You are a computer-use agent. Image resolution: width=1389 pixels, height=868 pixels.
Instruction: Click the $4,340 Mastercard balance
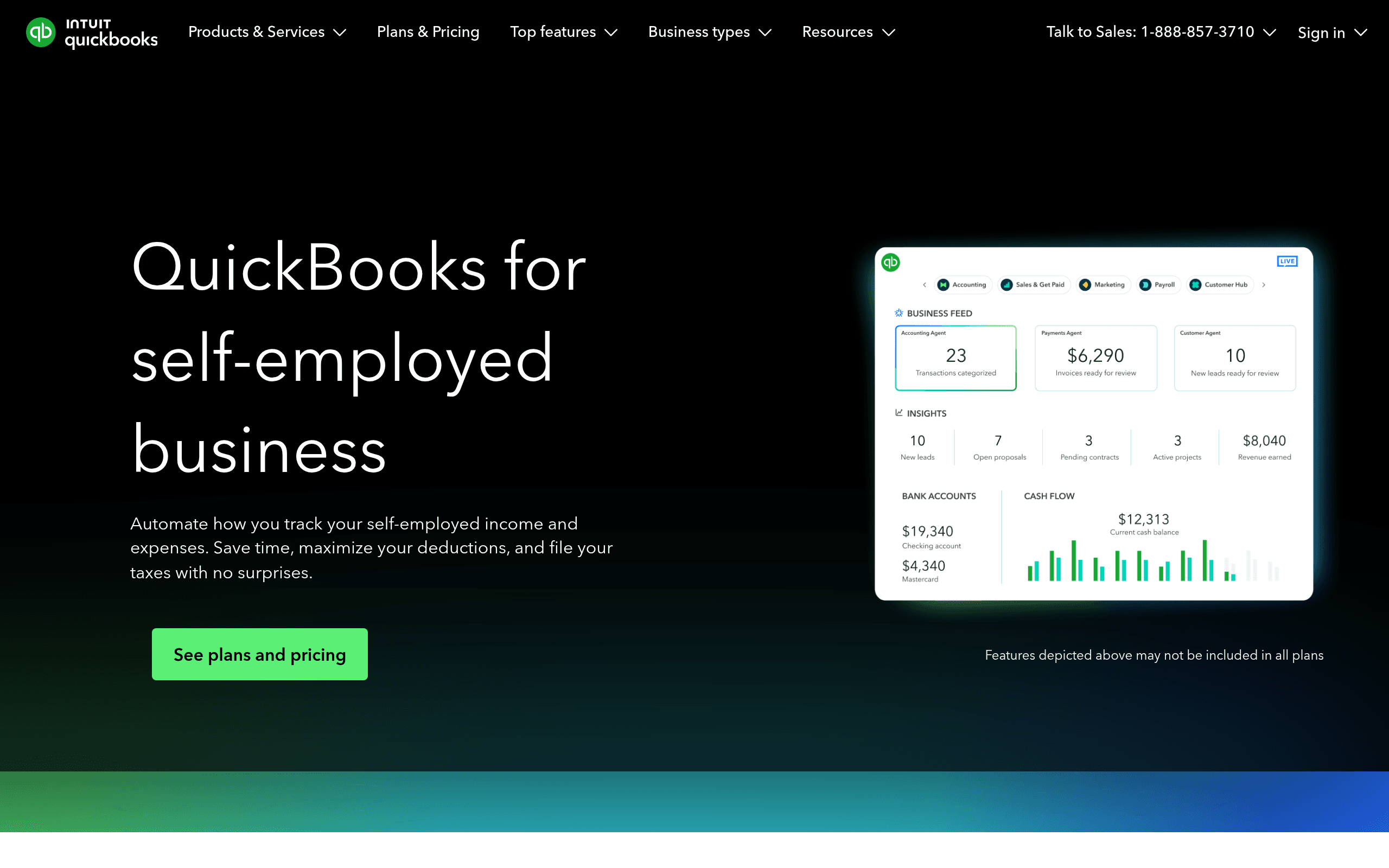click(x=923, y=570)
